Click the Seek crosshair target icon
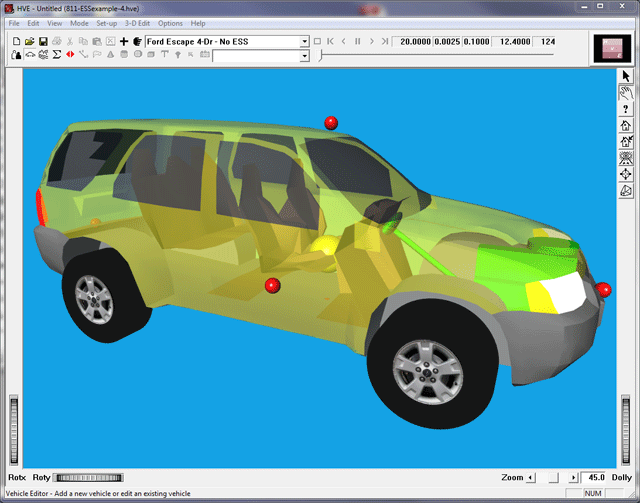The image size is (640, 503). [x=626, y=174]
